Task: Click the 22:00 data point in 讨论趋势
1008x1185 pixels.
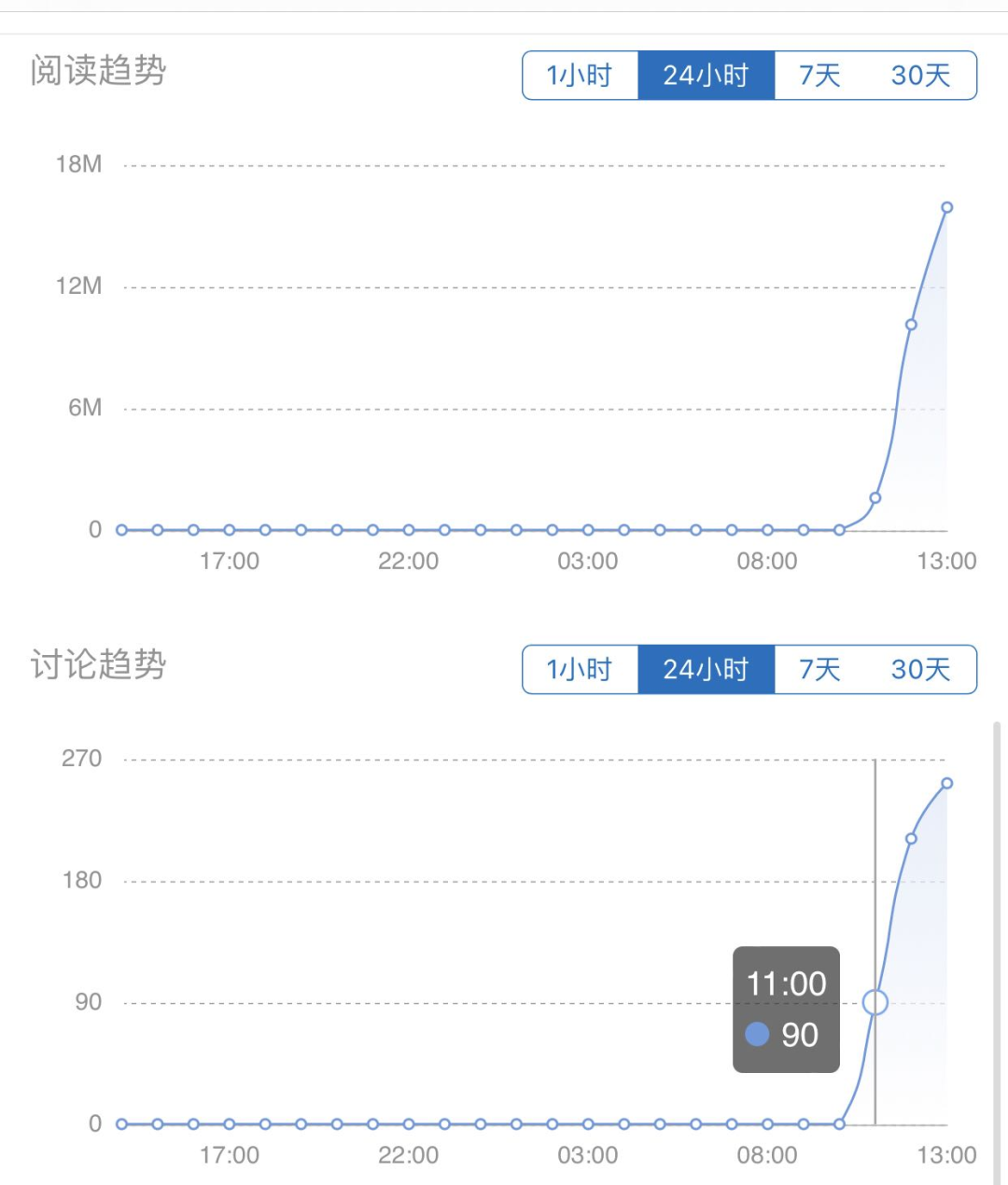Action: click(409, 1124)
